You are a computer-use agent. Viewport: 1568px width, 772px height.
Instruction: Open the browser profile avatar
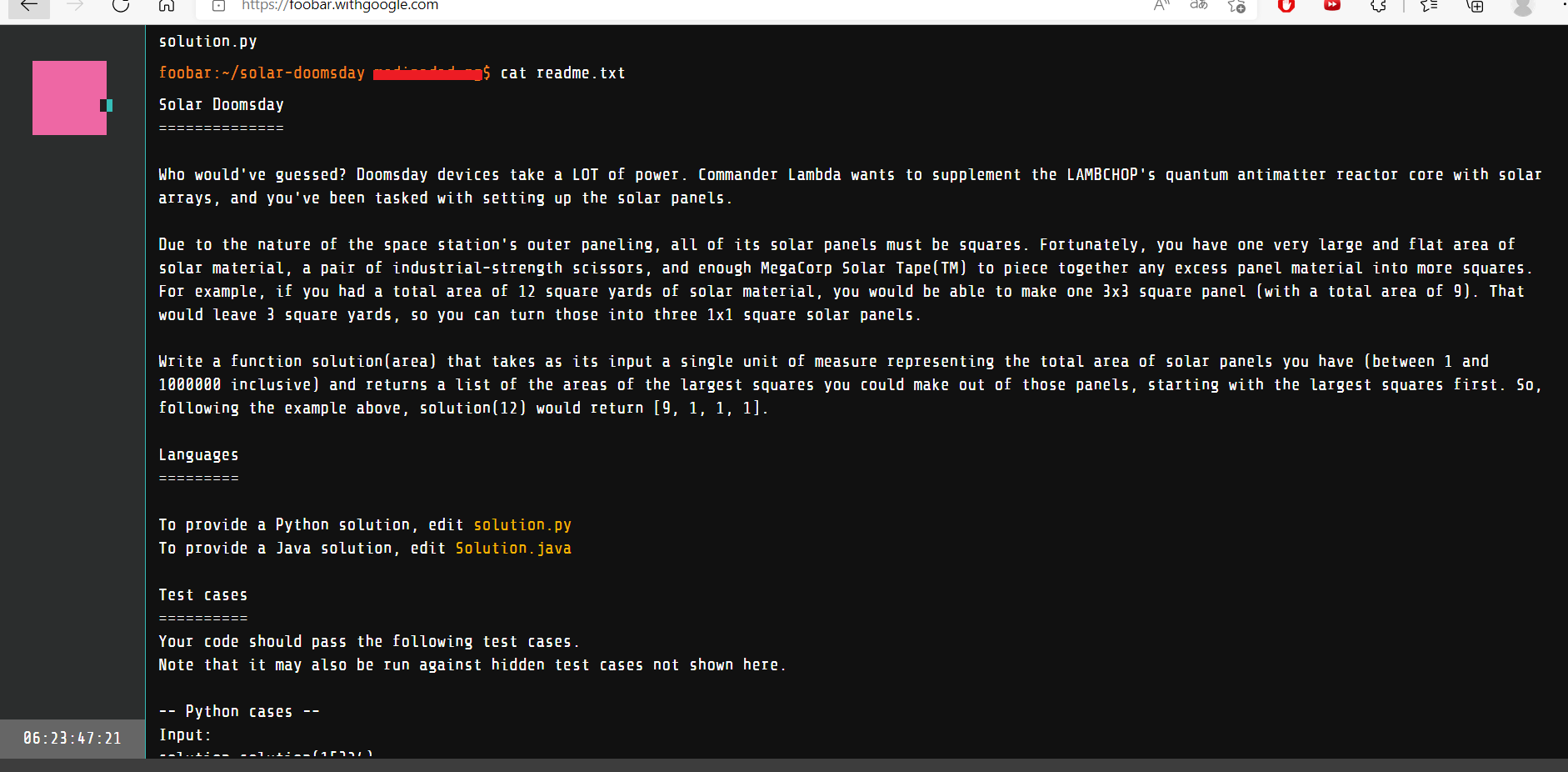(x=1523, y=7)
